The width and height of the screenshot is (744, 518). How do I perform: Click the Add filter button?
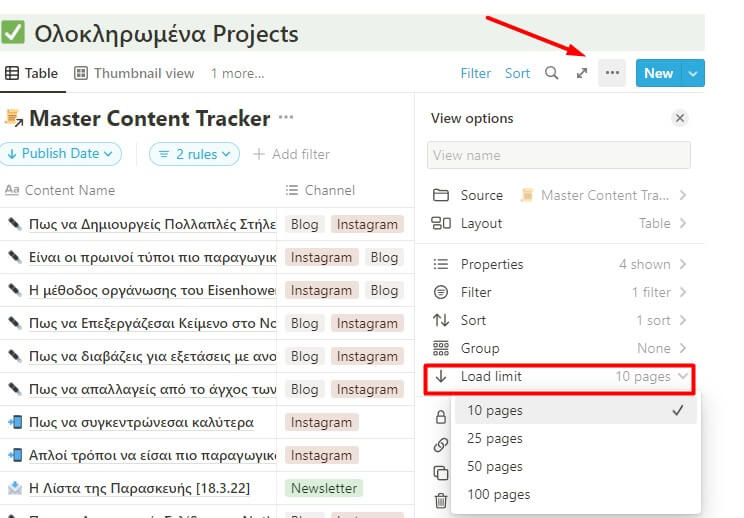291,154
